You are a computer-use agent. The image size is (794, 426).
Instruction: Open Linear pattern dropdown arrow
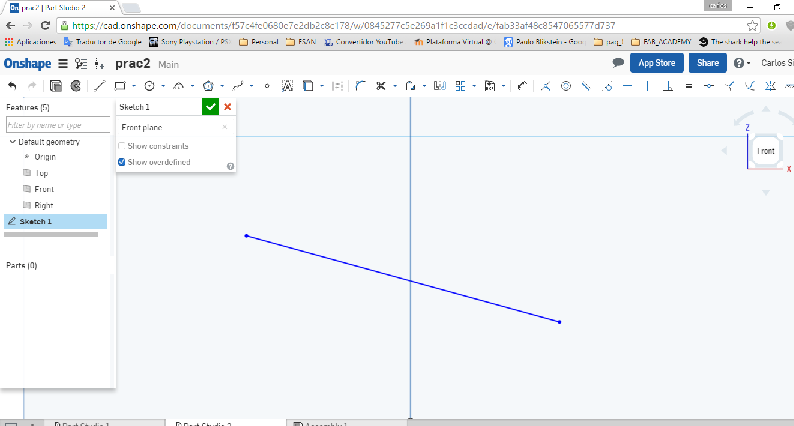point(474,86)
